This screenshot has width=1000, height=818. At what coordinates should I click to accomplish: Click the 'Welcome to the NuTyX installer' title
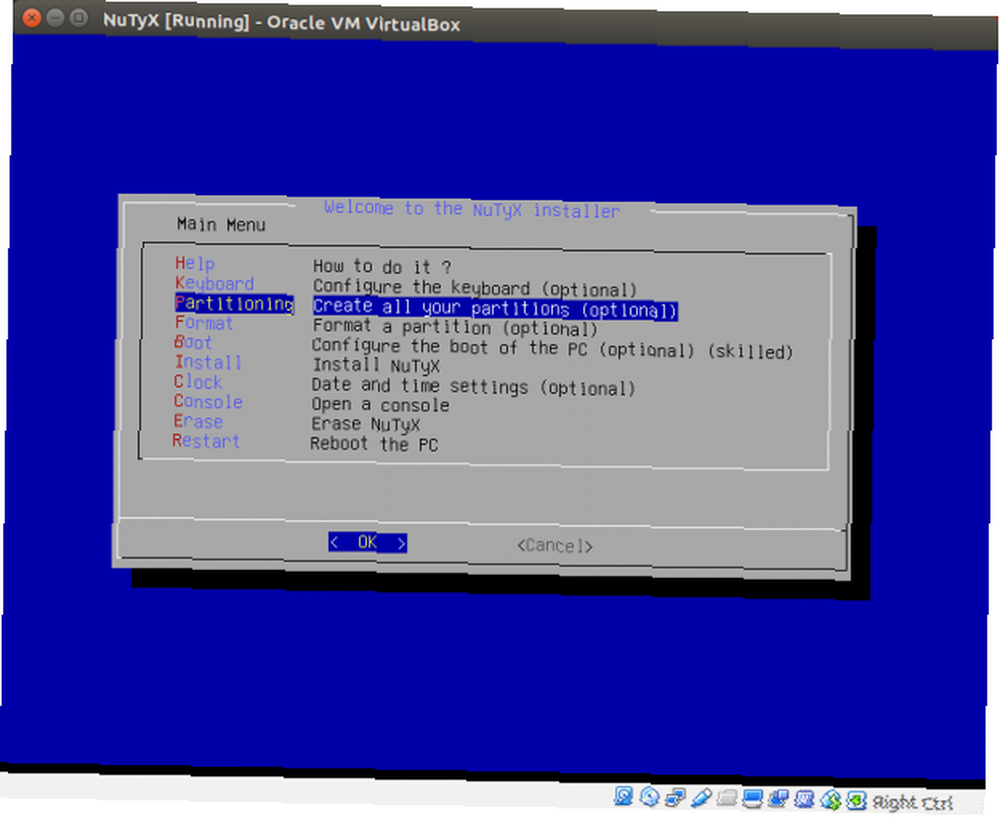472,208
